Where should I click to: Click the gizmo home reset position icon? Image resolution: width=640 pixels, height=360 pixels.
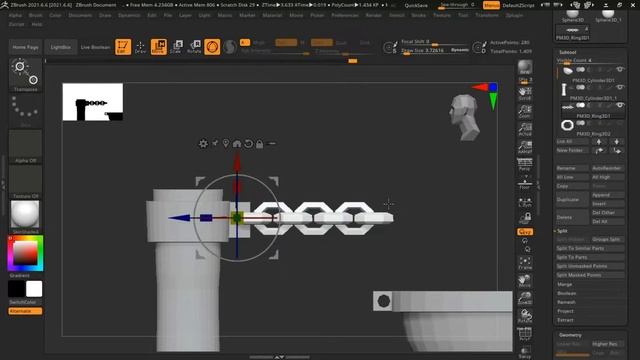(x=237, y=144)
